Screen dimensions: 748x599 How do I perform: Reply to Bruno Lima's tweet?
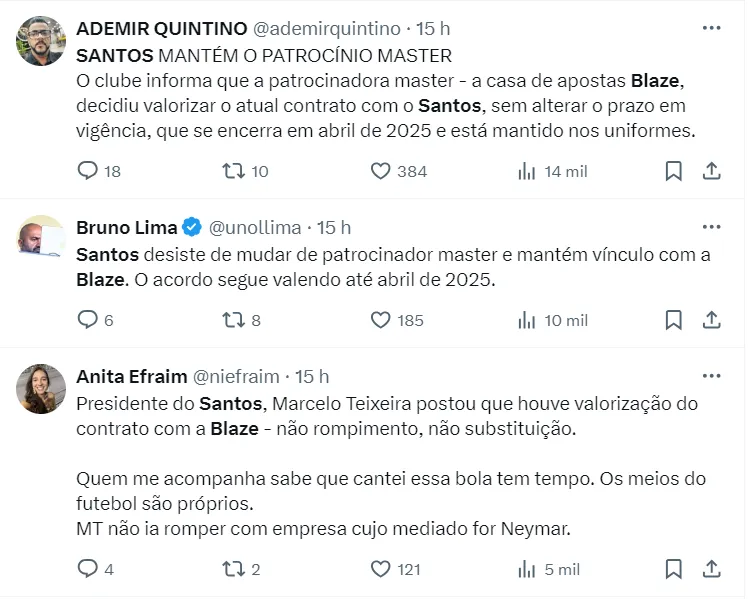coord(88,320)
